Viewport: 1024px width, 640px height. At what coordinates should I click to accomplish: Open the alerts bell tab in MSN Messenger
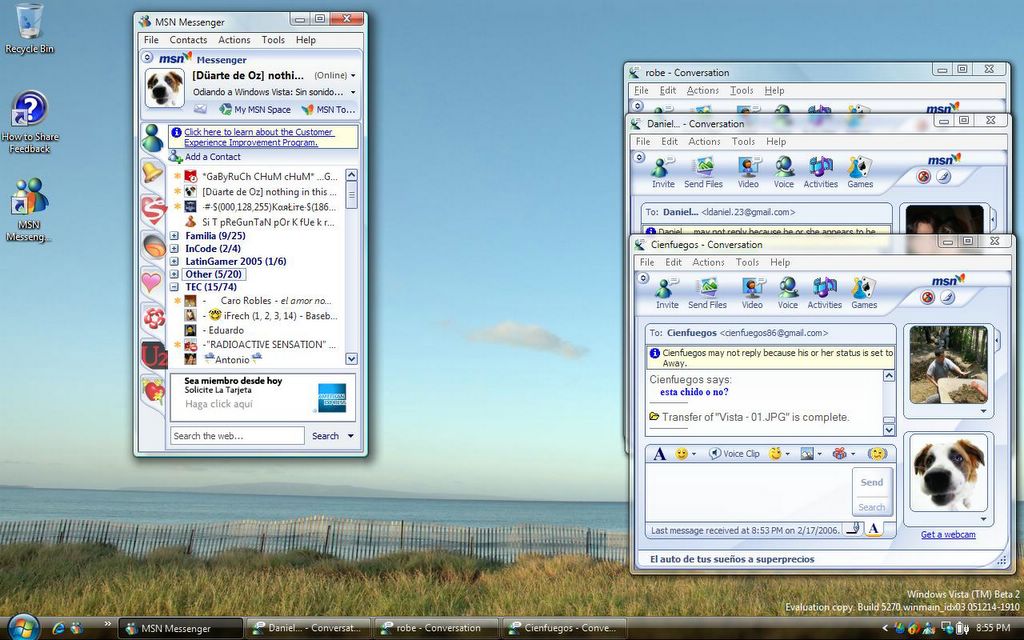click(152, 173)
